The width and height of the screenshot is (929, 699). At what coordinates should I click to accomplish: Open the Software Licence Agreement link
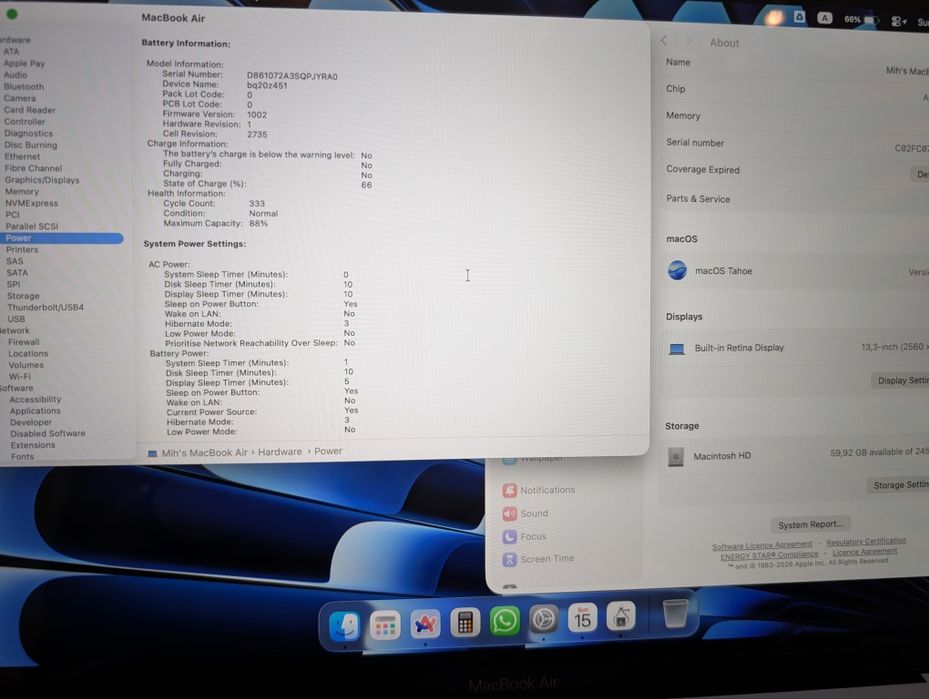click(762, 546)
